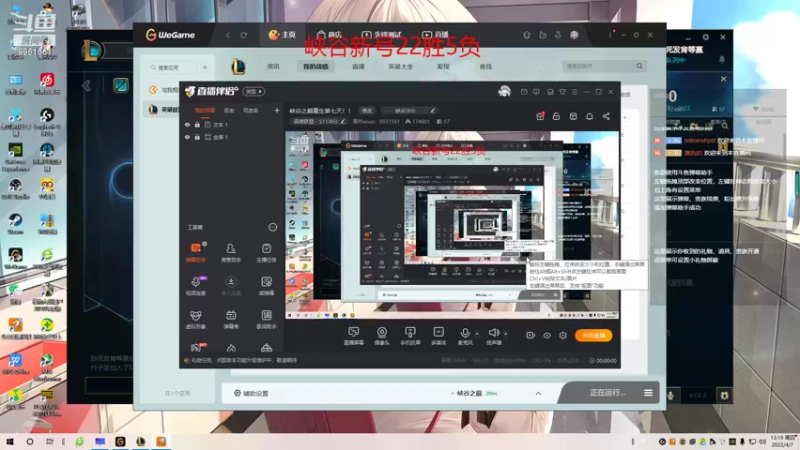Open the 歌词助手 tool
800x450 pixels.
click(266, 319)
